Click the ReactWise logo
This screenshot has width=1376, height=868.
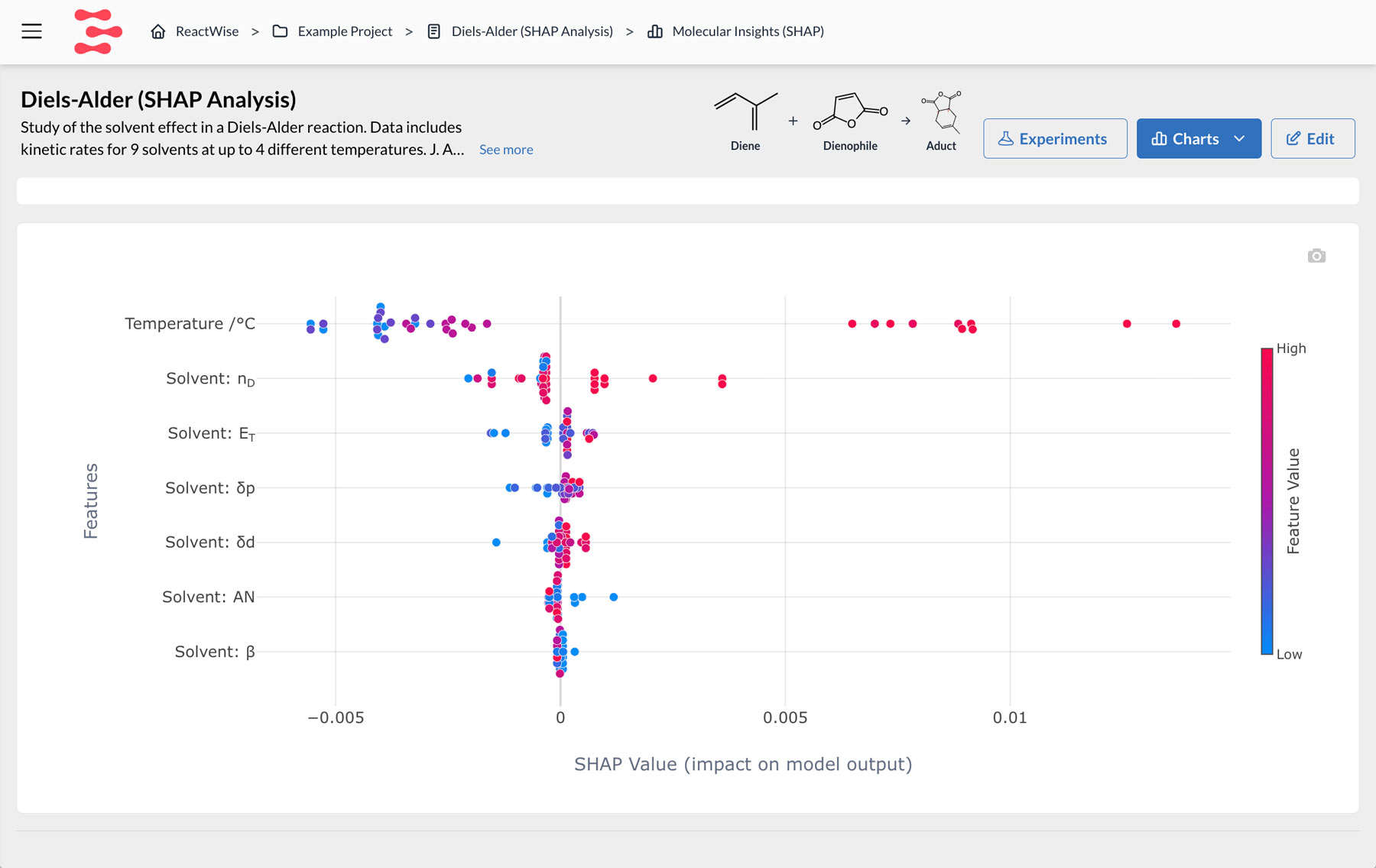(x=98, y=31)
